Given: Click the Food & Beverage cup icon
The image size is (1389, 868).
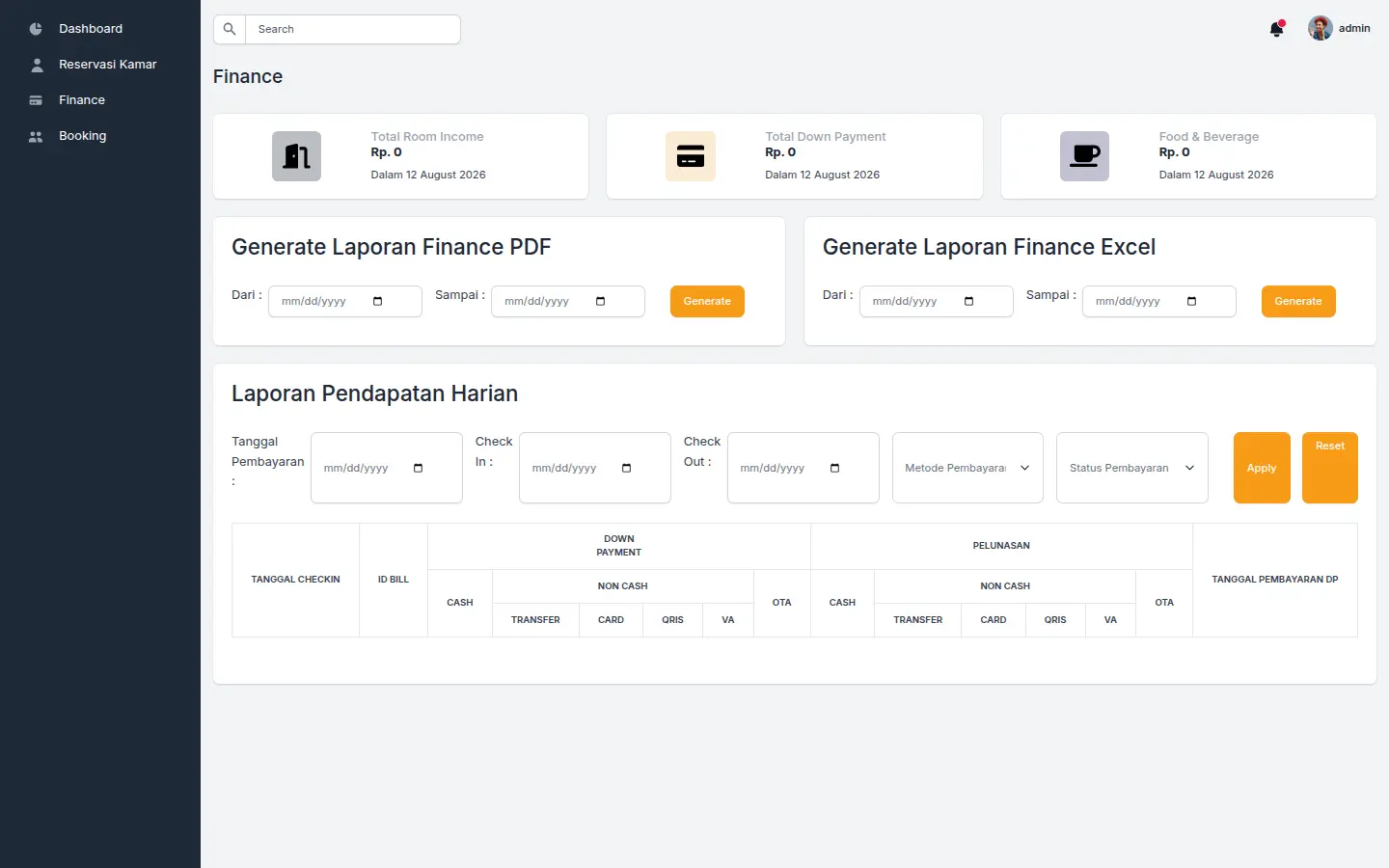Looking at the screenshot, I should [x=1084, y=156].
